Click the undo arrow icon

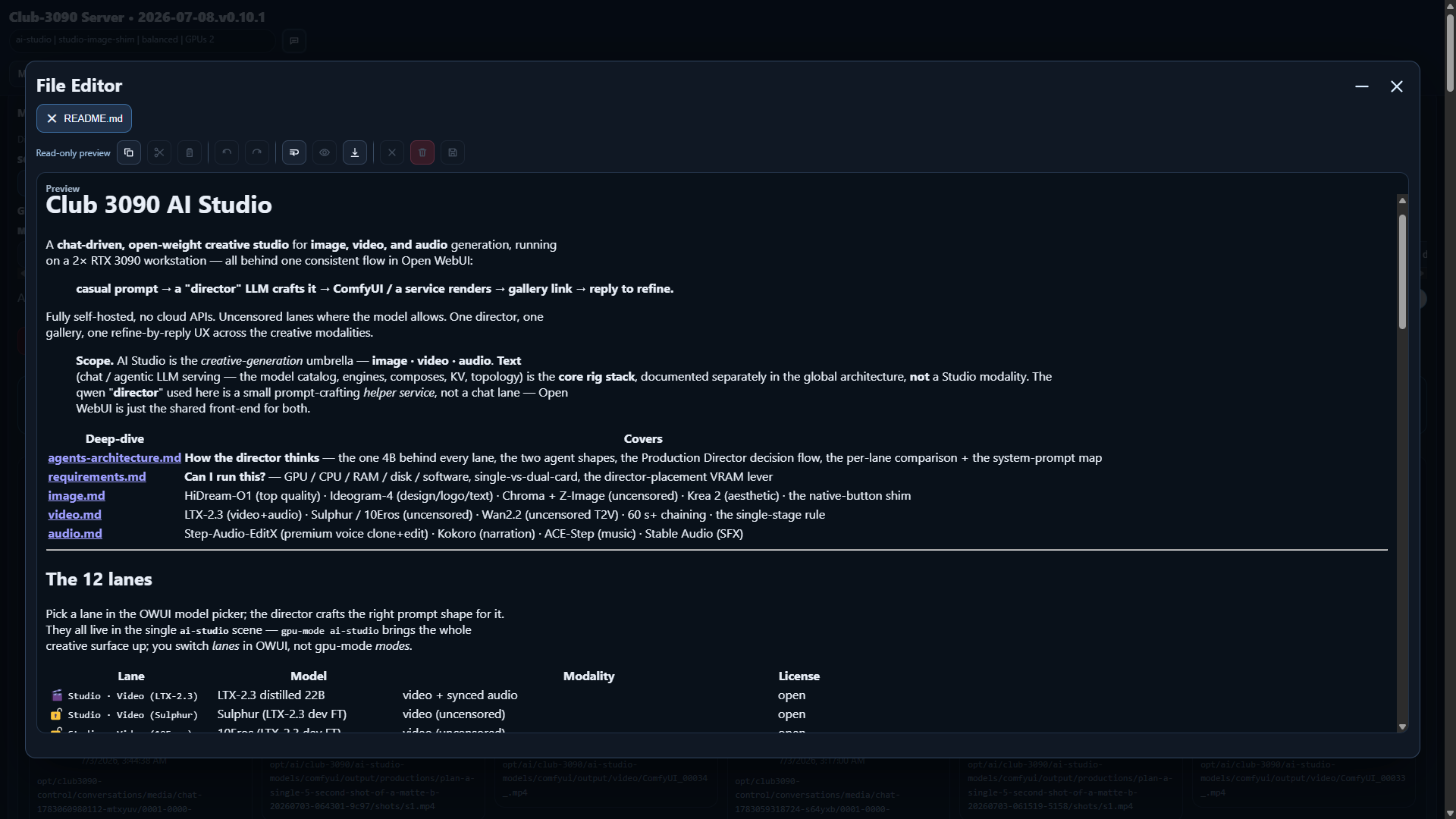point(227,152)
